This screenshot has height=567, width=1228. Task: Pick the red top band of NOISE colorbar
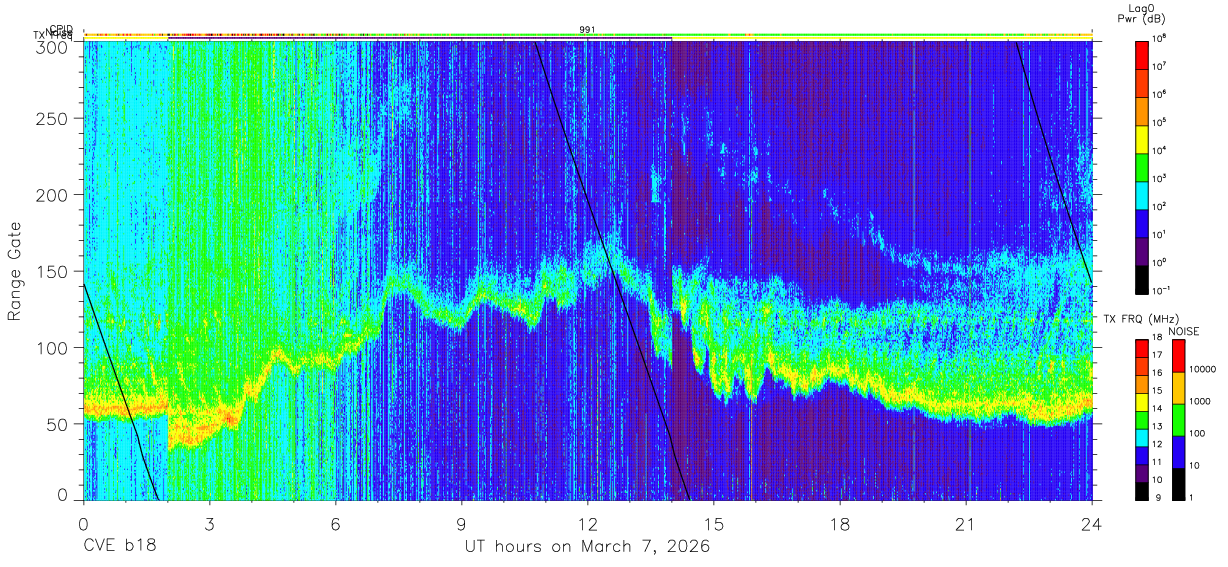[1177, 355]
